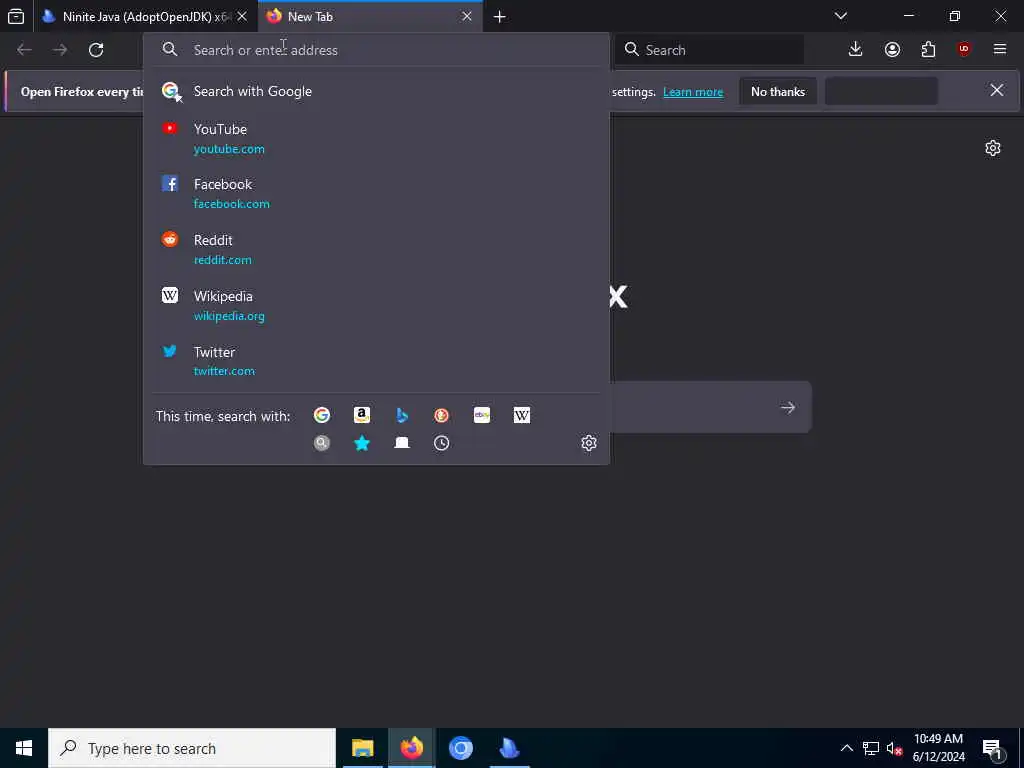Search in History clock icon
Viewport: 1024px width, 768px height.
(x=441, y=443)
